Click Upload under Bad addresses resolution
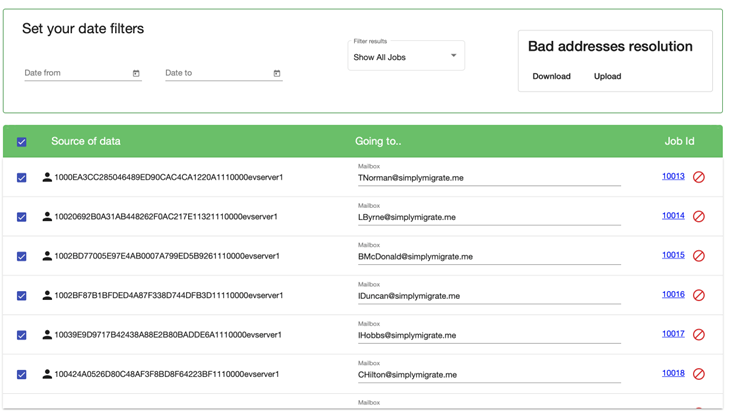This screenshot has height=416, width=731. 607,76
